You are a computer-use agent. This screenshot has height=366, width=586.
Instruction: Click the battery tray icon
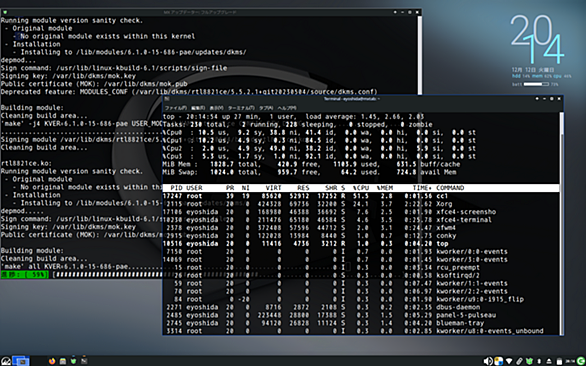pos(559,362)
